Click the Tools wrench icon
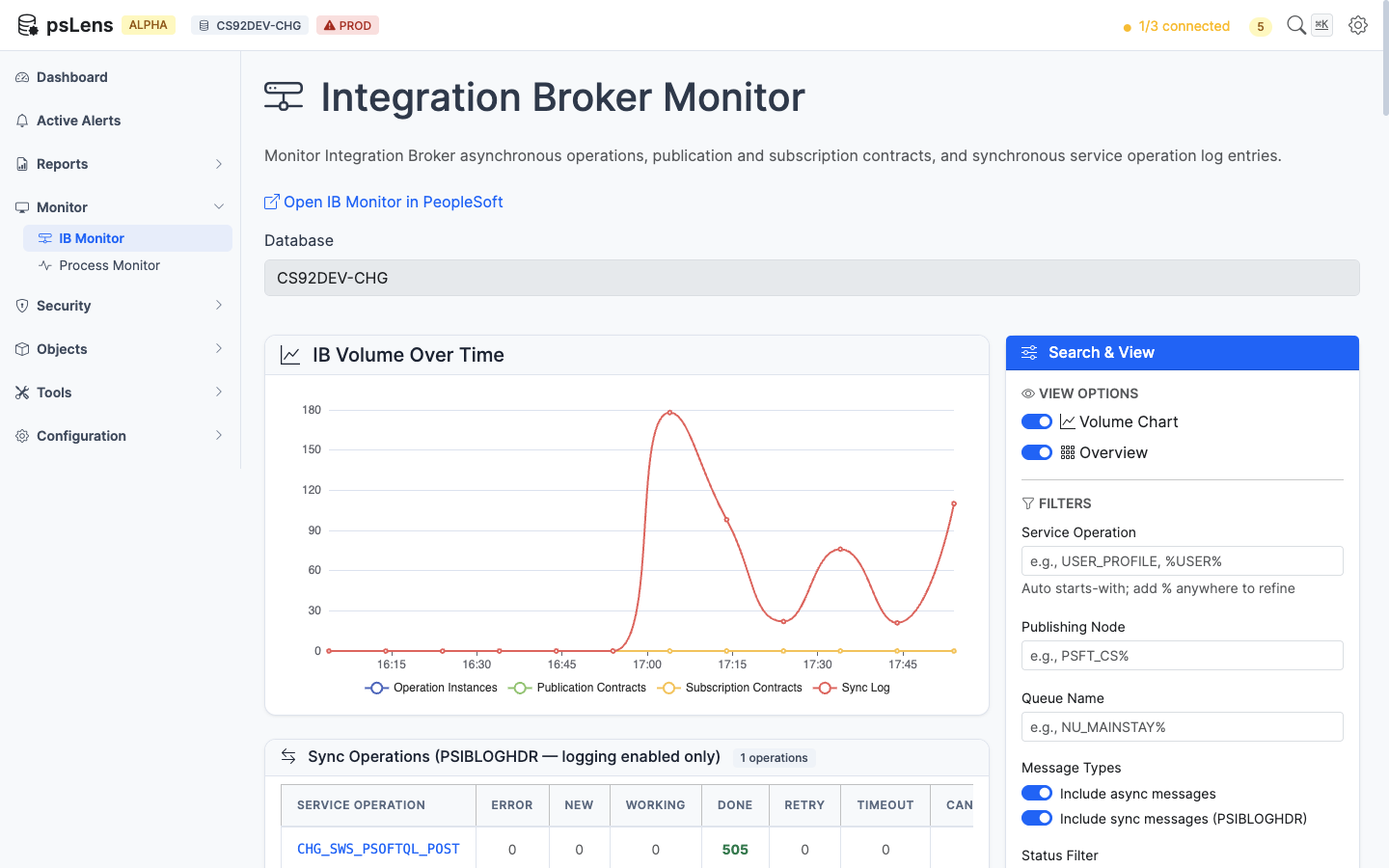 [x=22, y=393]
